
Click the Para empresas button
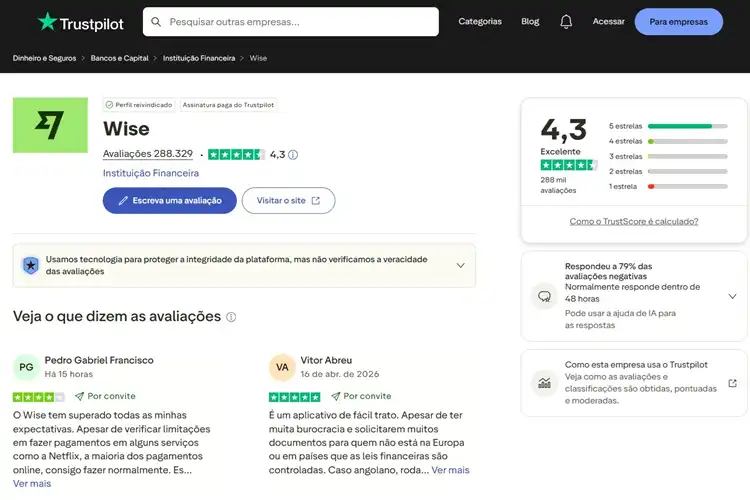678,22
